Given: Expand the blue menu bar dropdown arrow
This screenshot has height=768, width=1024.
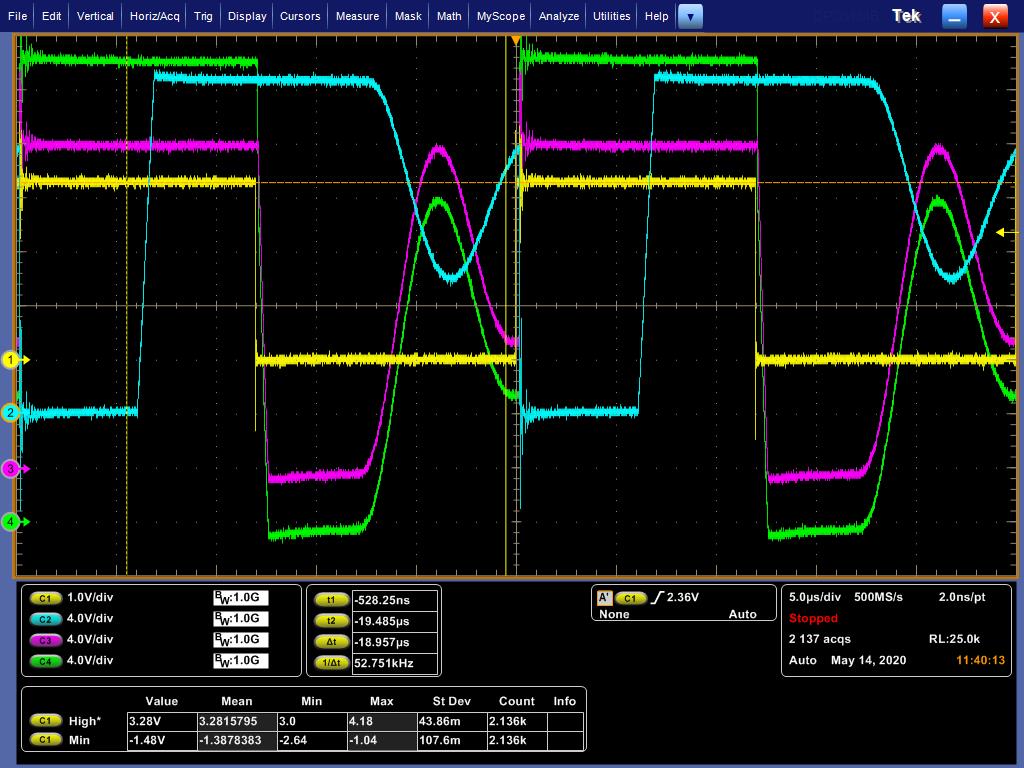Looking at the screenshot, I should click(690, 16).
